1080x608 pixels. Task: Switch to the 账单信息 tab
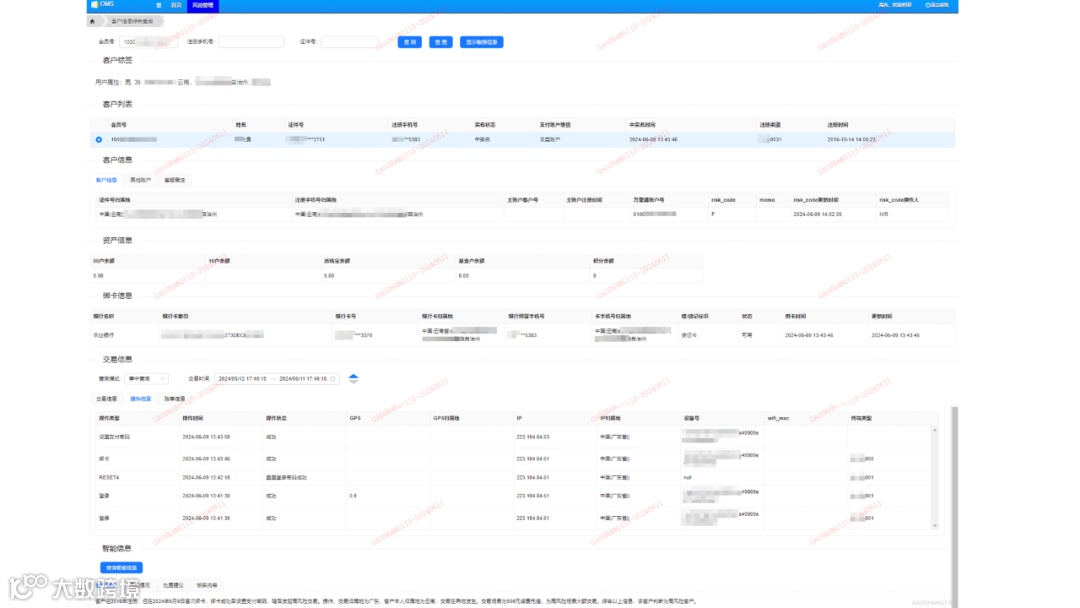[x=175, y=399]
